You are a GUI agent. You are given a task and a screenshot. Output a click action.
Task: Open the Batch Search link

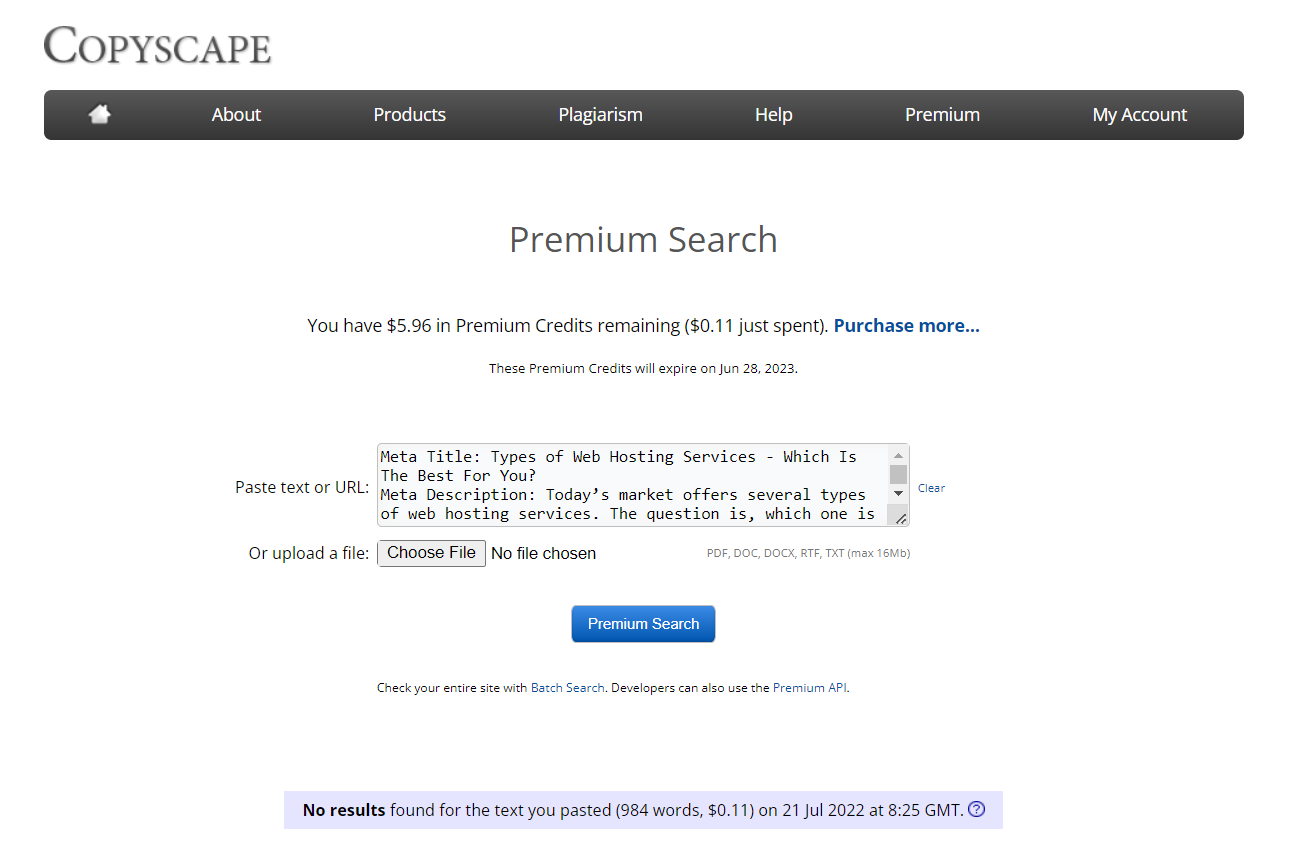coord(568,688)
